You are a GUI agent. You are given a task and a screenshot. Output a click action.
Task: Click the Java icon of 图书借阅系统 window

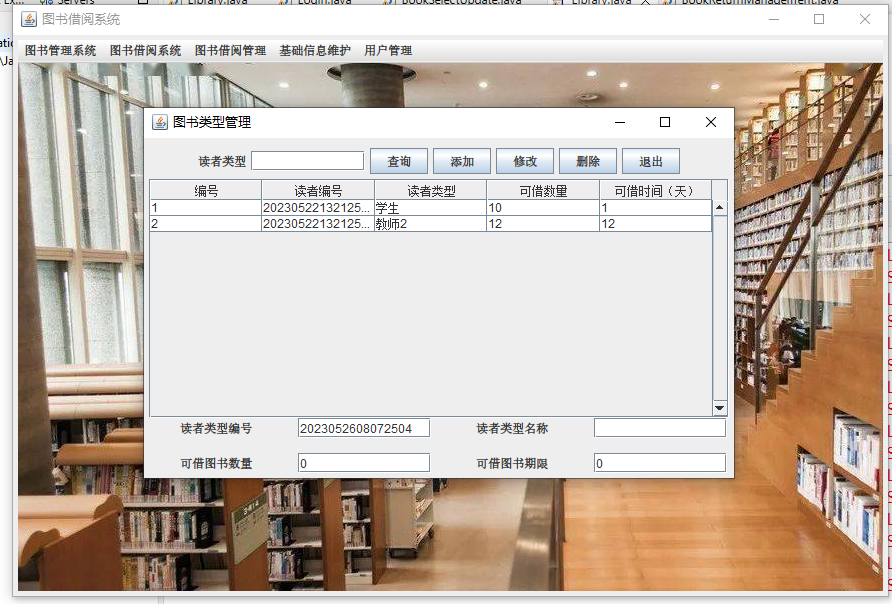[x=29, y=19]
